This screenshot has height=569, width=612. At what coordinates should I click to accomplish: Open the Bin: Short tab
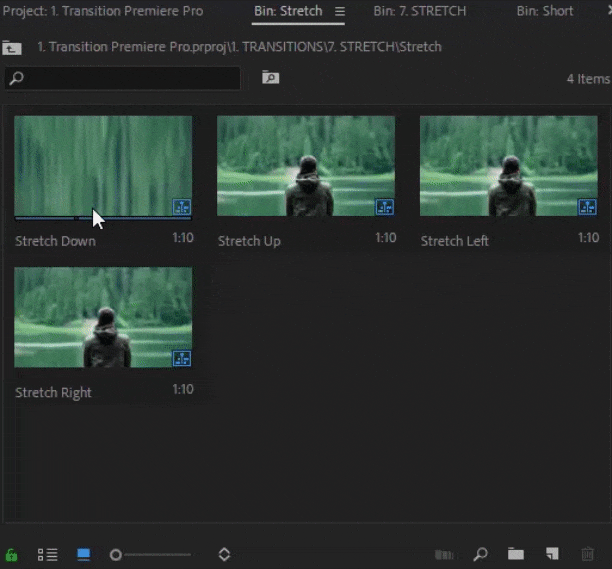(544, 12)
